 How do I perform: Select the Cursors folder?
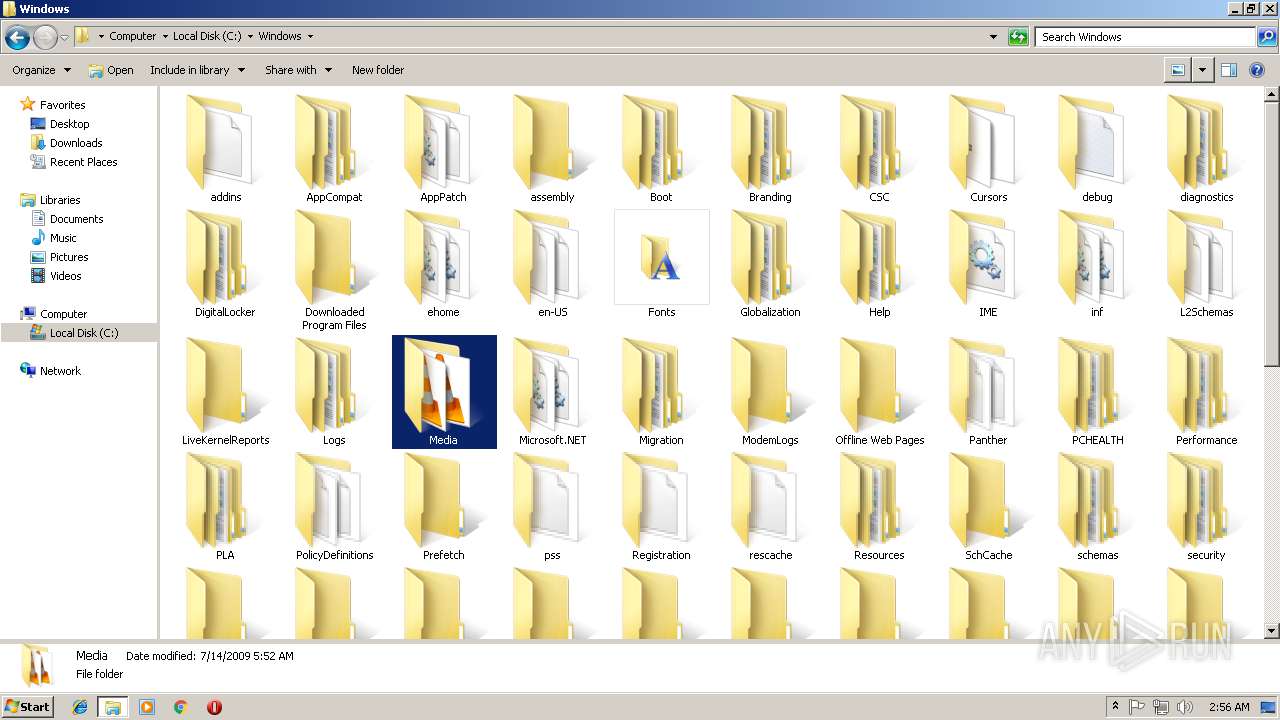(x=988, y=150)
